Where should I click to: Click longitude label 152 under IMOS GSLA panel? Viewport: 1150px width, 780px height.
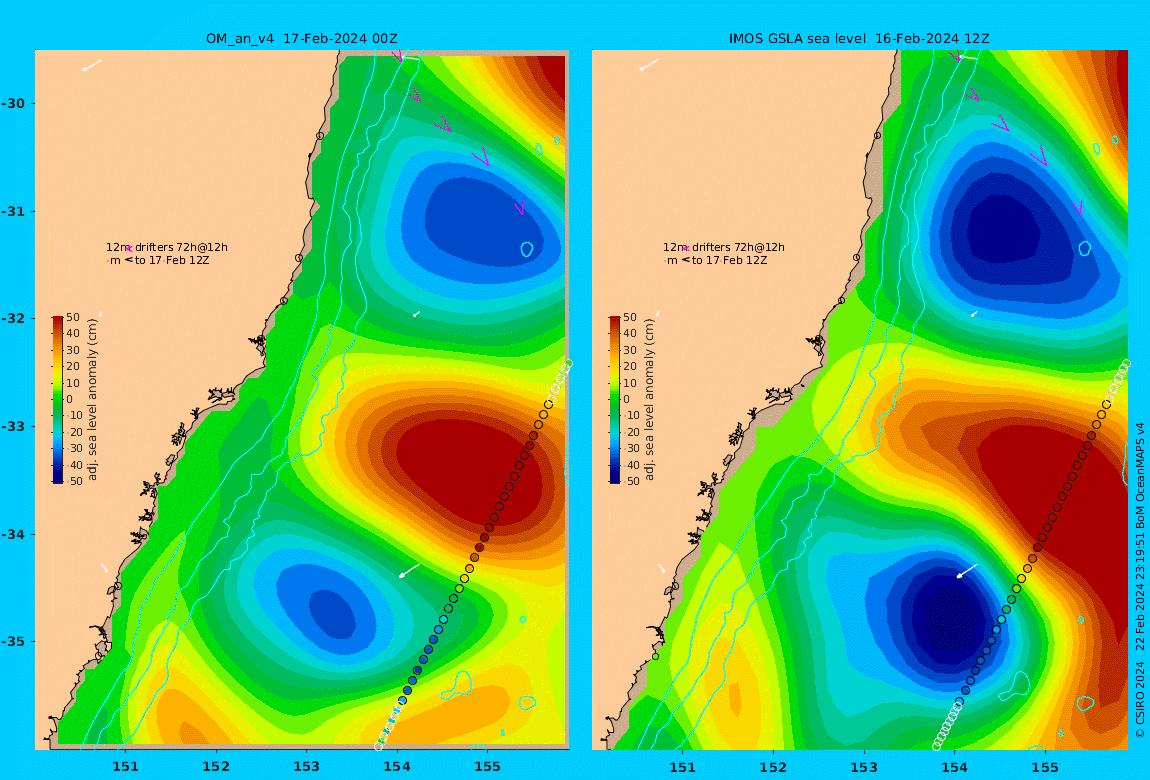click(774, 767)
